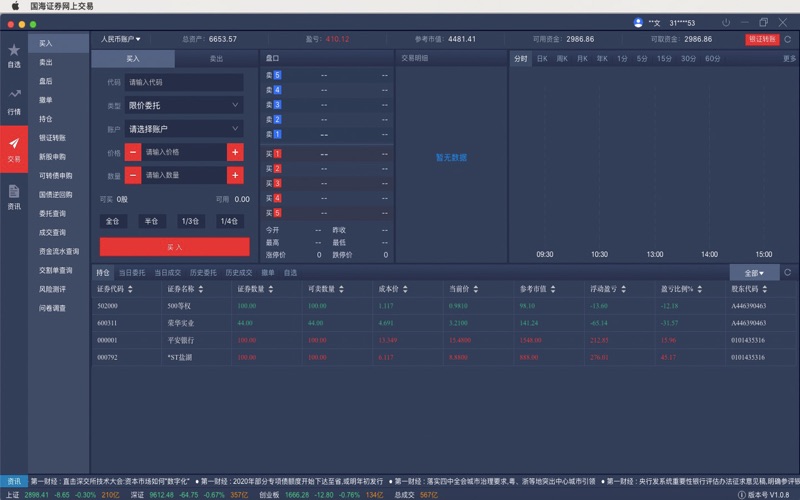Open the 请选择账户 account dropdown
800x500 pixels.
pyautogui.click(x=184, y=129)
